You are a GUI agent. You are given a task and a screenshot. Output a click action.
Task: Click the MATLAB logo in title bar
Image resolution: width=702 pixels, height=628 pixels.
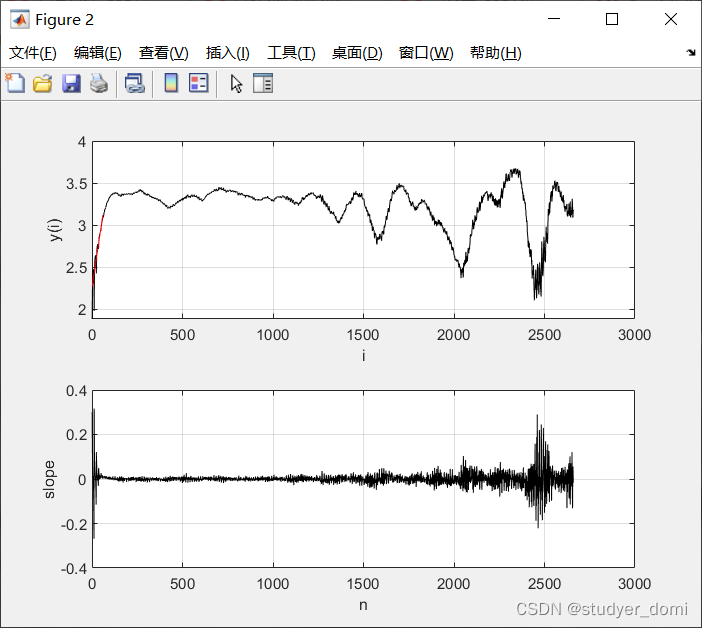[20, 20]
